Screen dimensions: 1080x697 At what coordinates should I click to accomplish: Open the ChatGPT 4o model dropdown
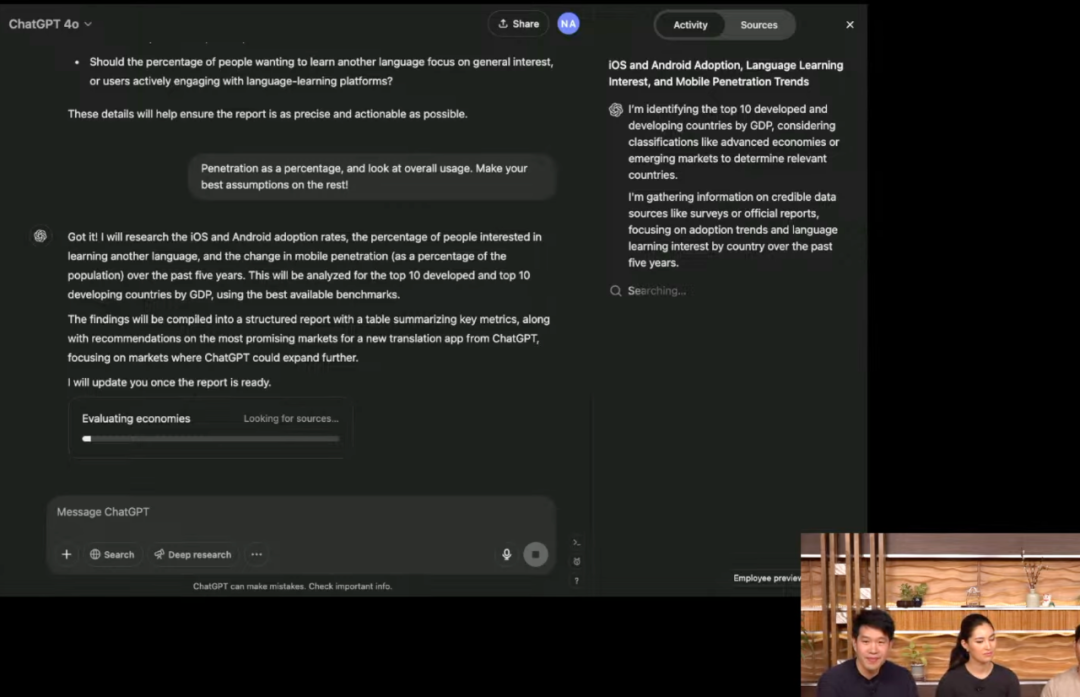point(50,24)
